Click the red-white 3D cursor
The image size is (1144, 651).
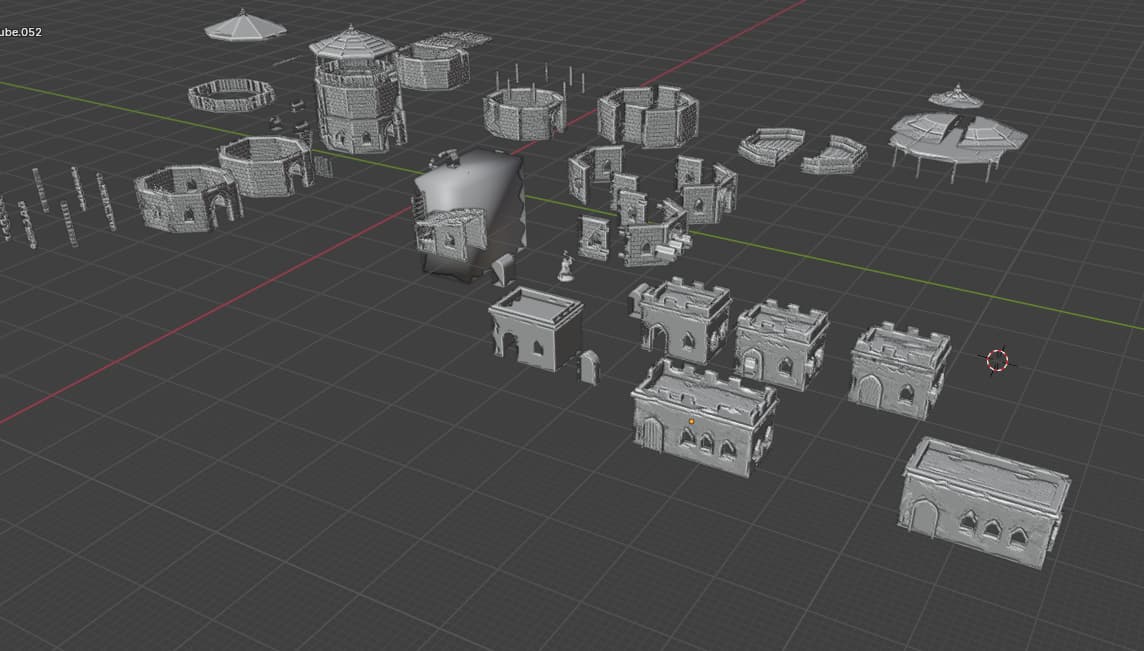(x=997, y=360)
